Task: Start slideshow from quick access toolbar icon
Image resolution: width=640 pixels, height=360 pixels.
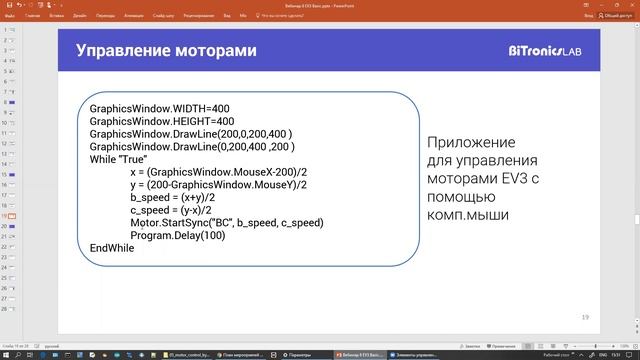Action: [40, 5]
